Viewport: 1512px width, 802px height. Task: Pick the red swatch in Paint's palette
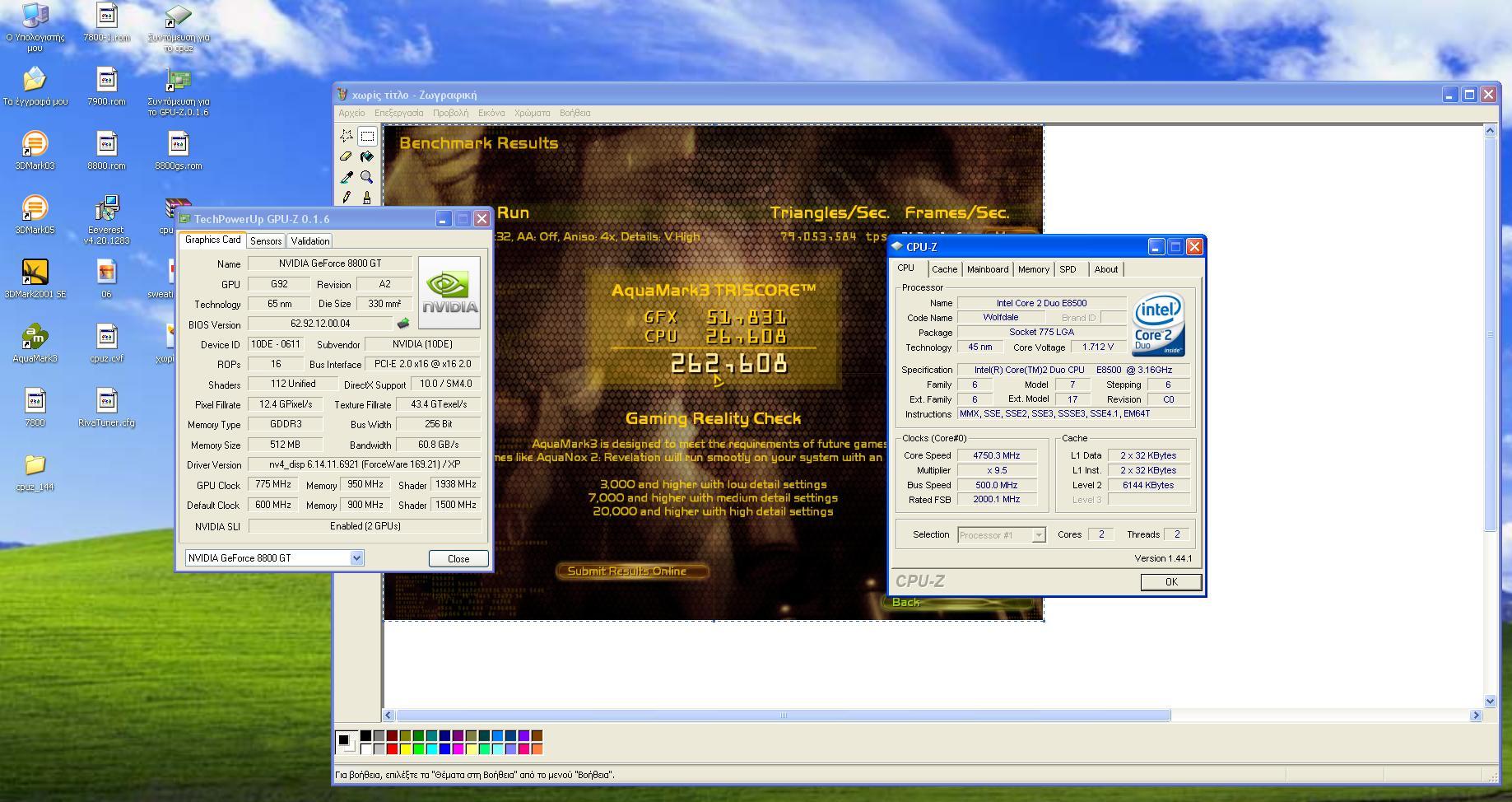[392, 748]
